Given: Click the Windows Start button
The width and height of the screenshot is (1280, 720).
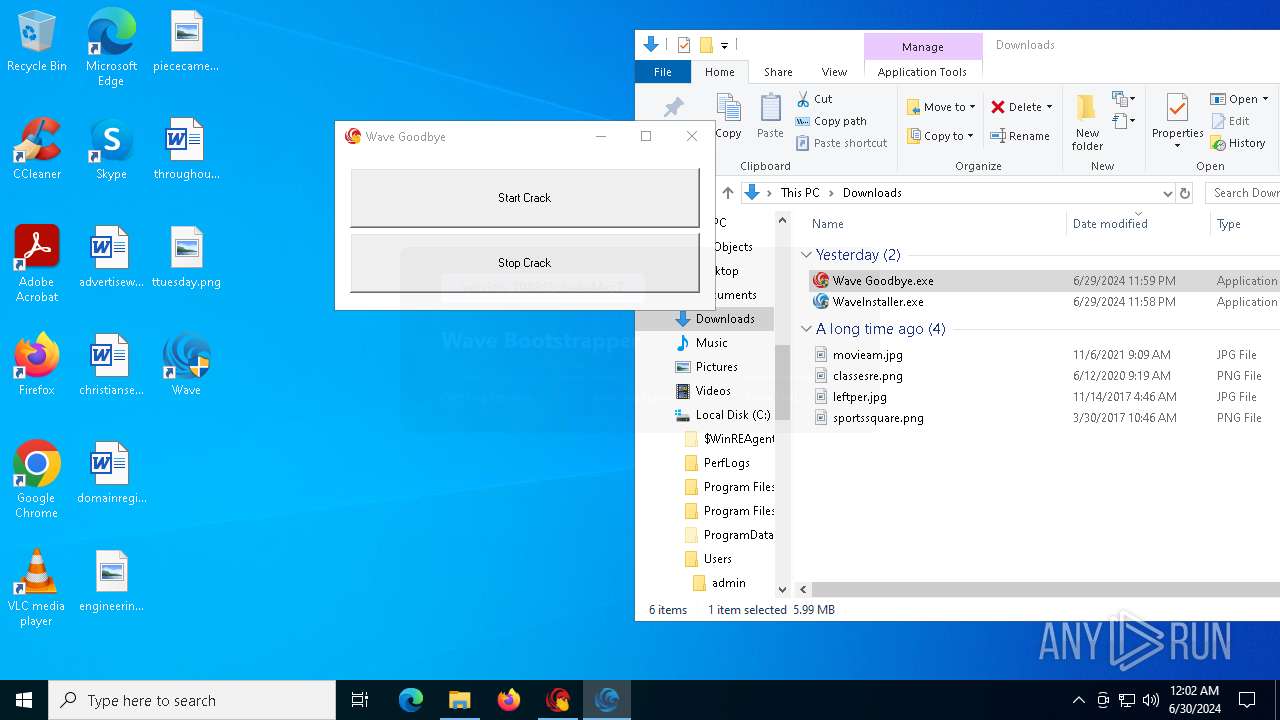Looking at the screenshot, I should [x=24, y=700].
